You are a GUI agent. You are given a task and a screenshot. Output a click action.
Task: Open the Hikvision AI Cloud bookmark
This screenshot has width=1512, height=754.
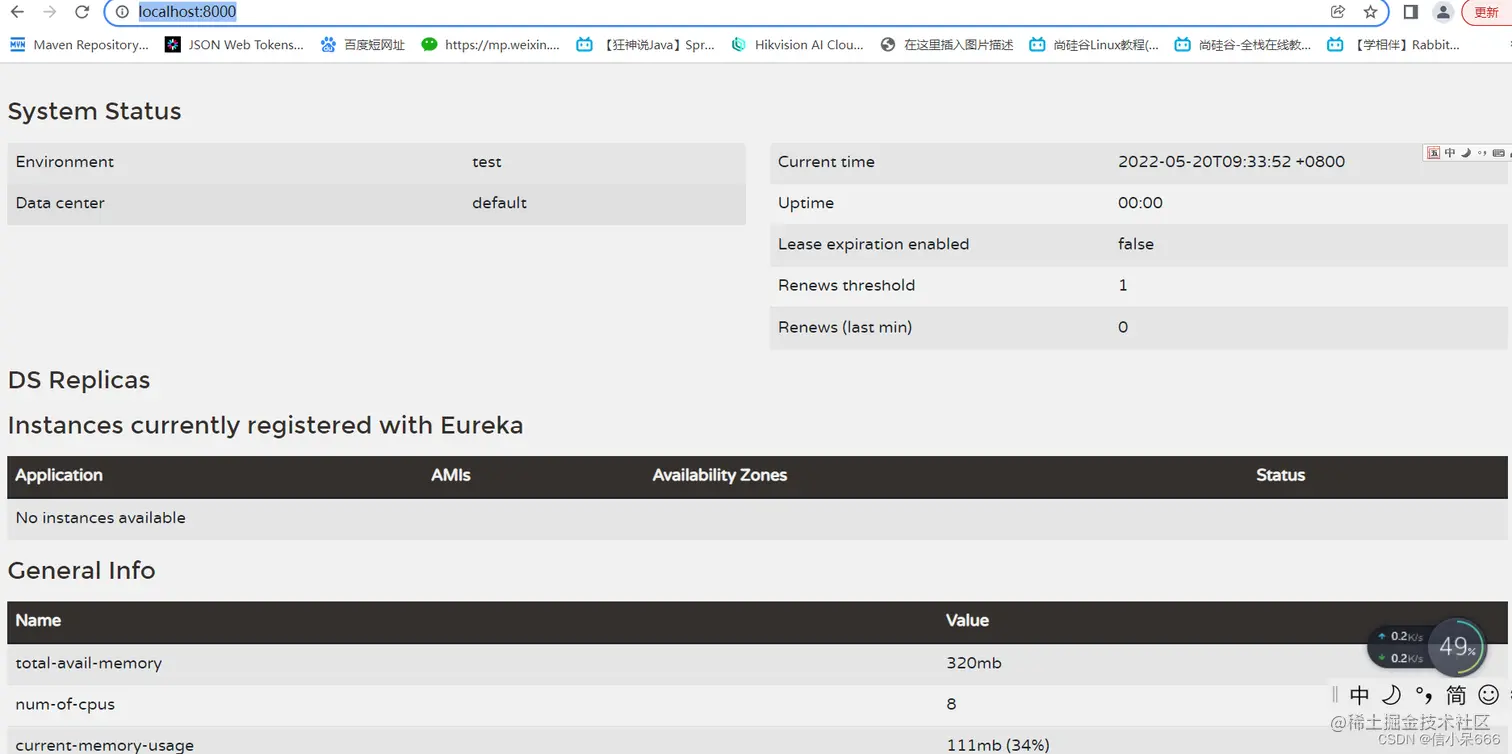coord(798,44)
